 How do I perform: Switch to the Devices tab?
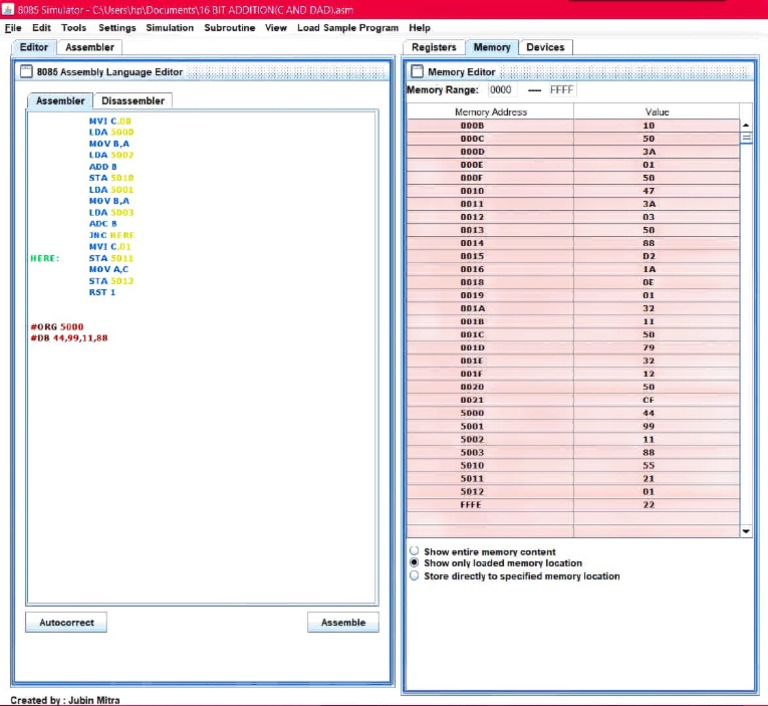[x=545, y=47]
